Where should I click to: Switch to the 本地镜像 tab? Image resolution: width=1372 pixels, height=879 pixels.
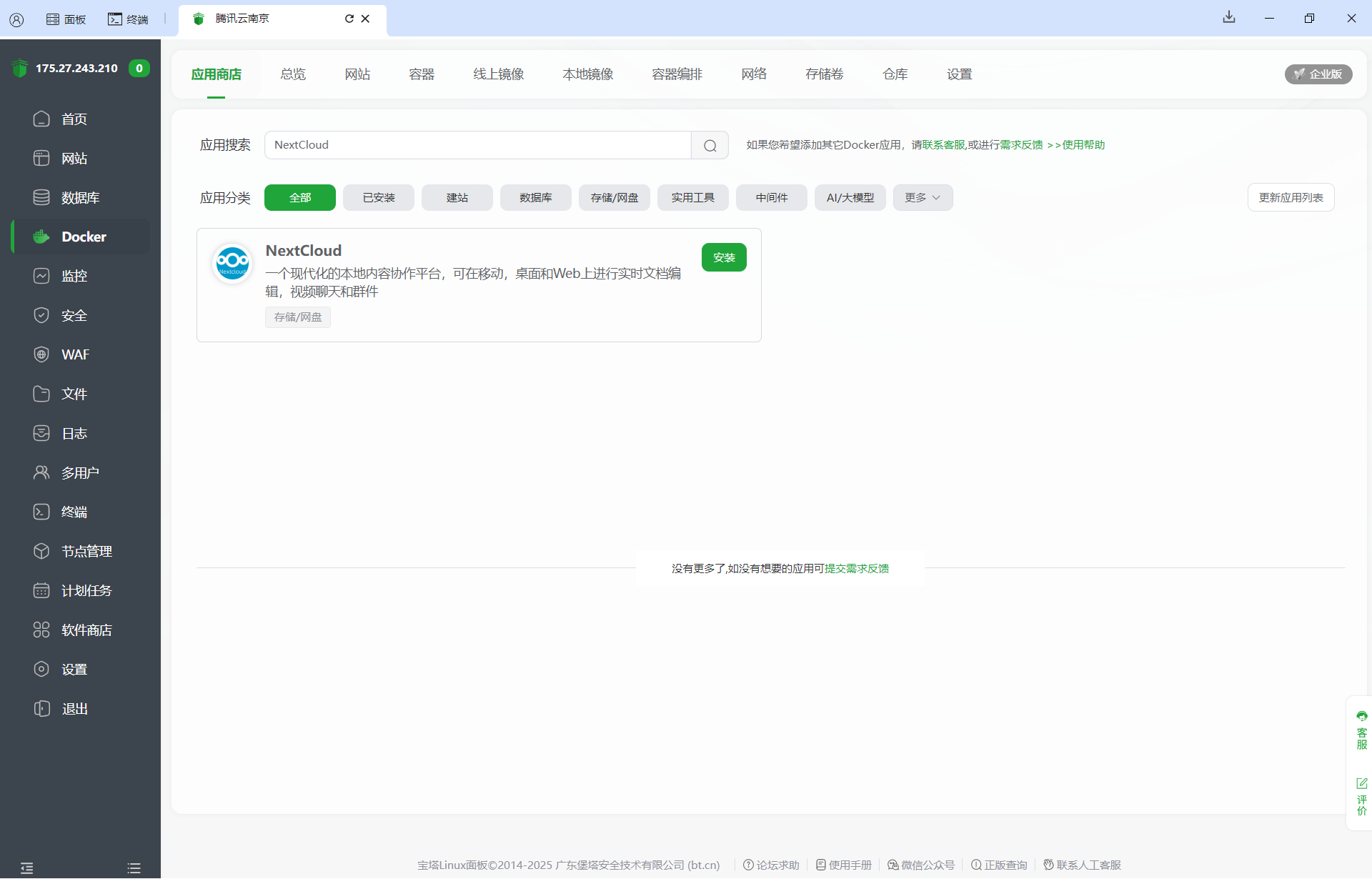(x=587, y=74)
